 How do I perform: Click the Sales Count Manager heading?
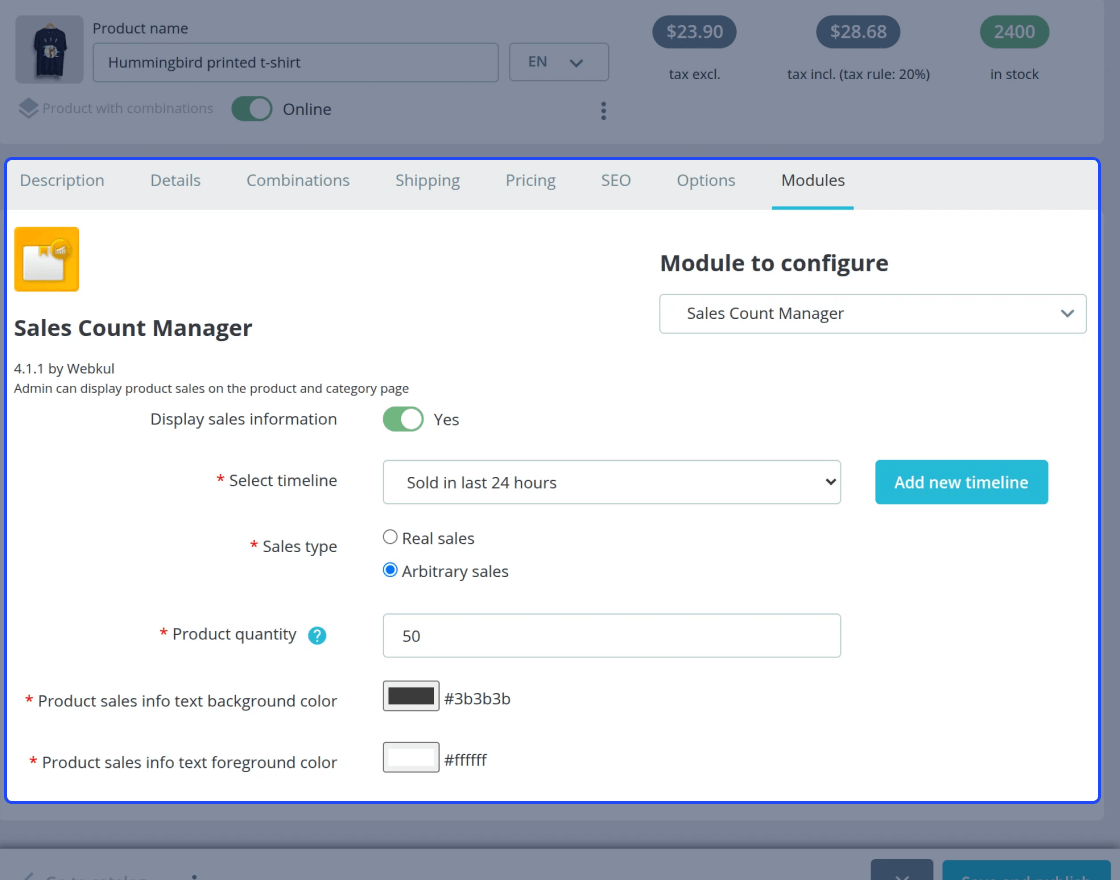coord(133,328)
